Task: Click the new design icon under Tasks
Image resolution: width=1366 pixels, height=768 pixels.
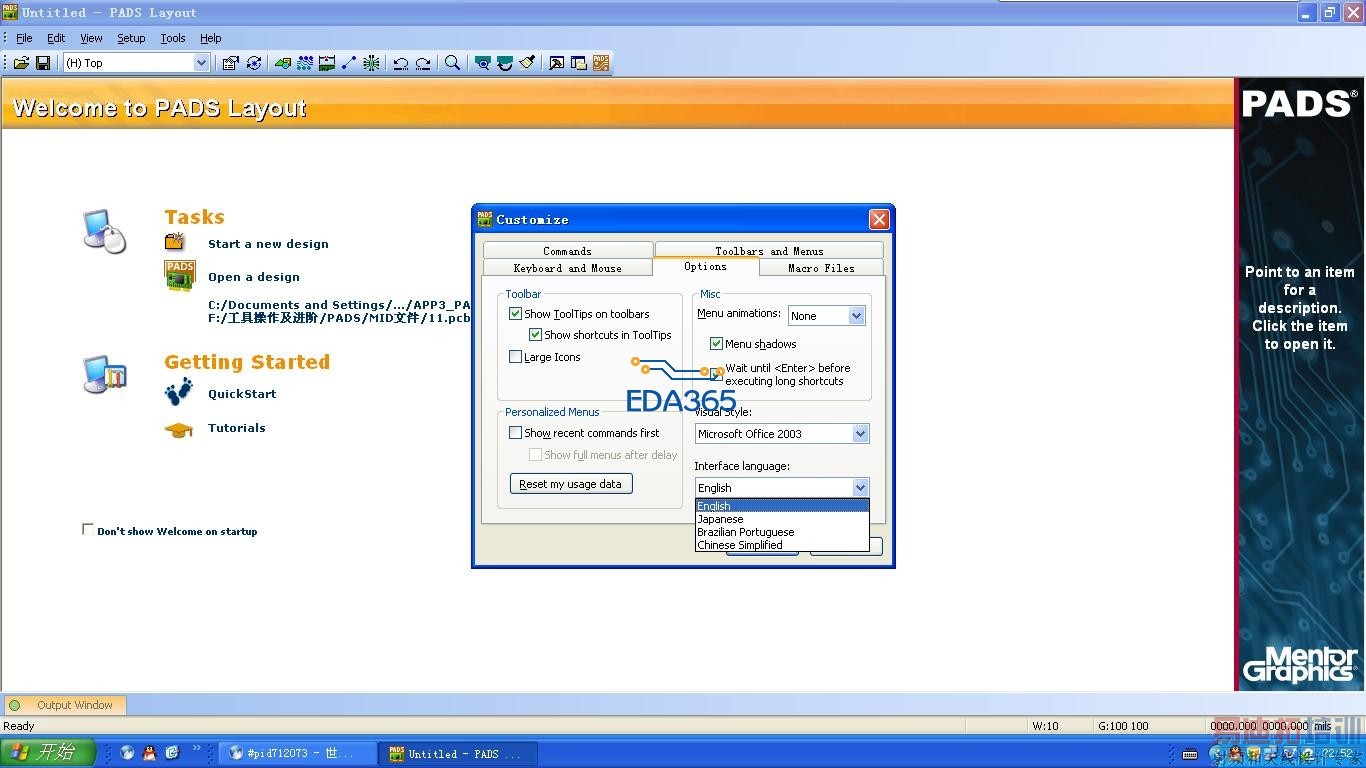Action: 176,242
